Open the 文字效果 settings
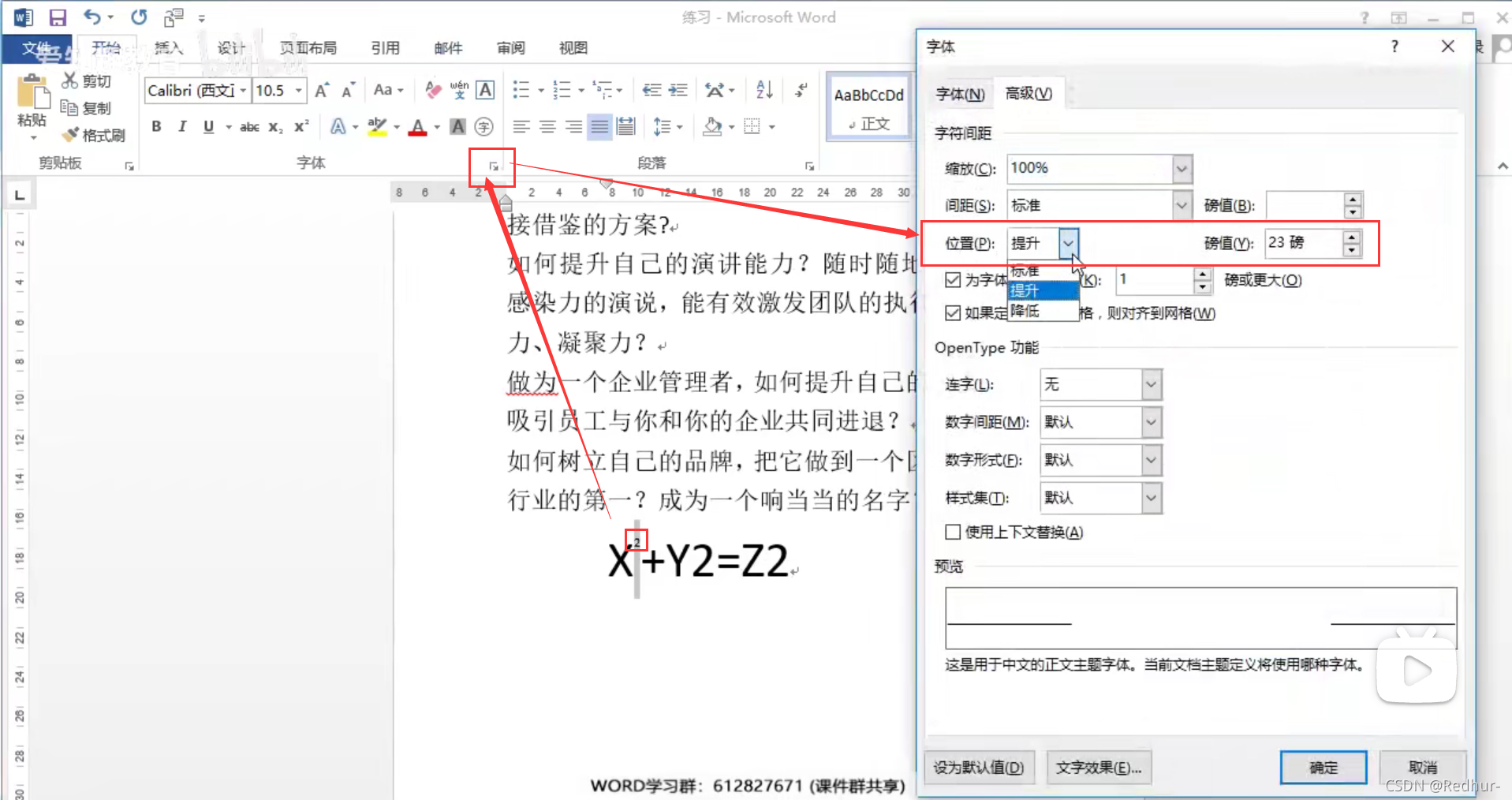Viewport: 1512px width, 800px height. (x=1099, y=767)
